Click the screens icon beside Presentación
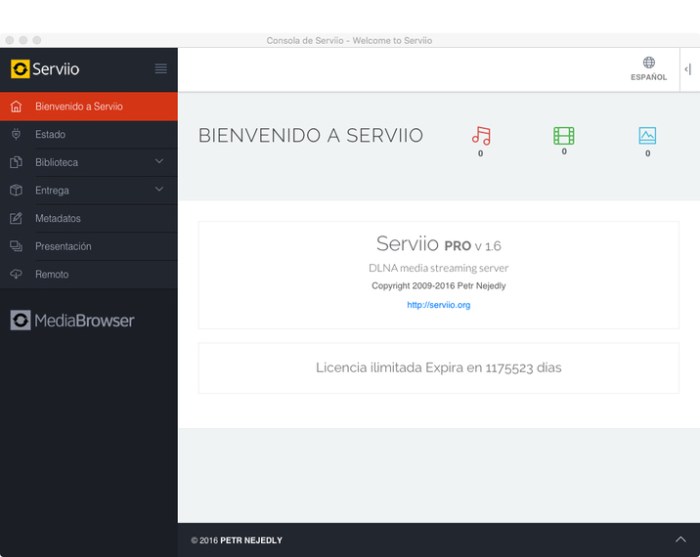The width and height of the screenshot is (700, 557). point(16,246)
